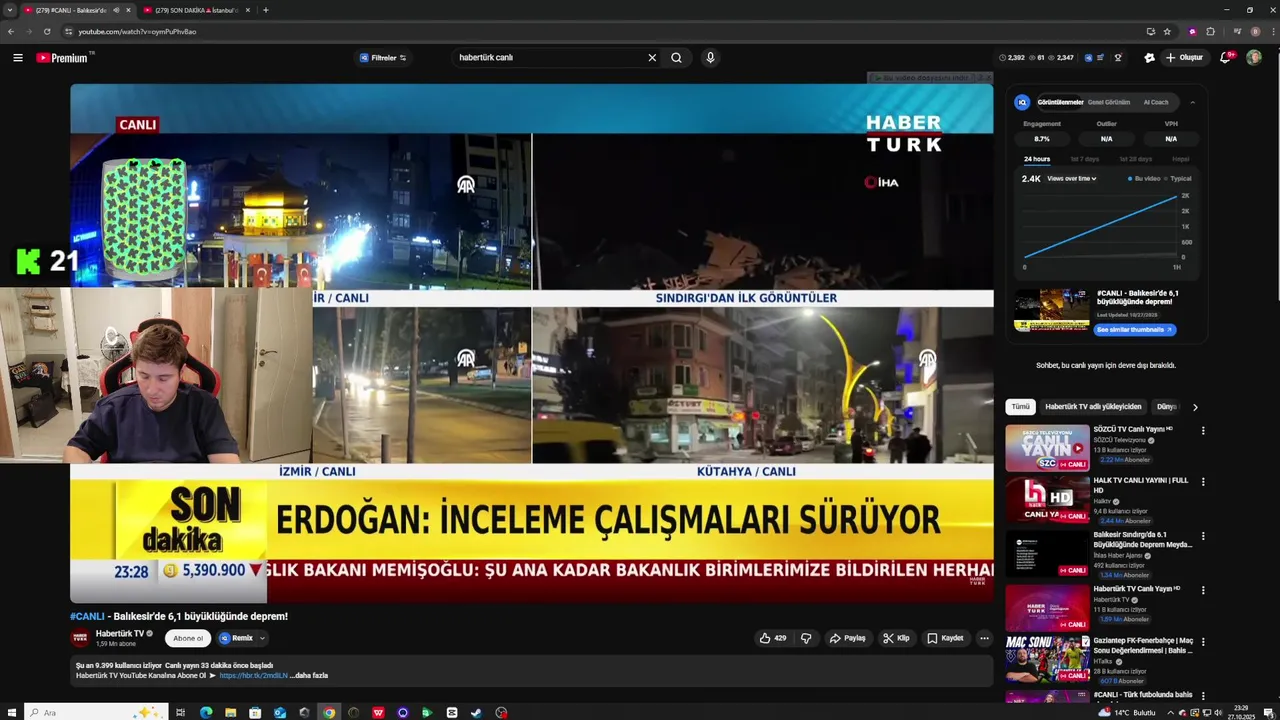Open the 'Views over time' dropdown
Viewport: 1280px width, 720px height.
point(1072,179)
